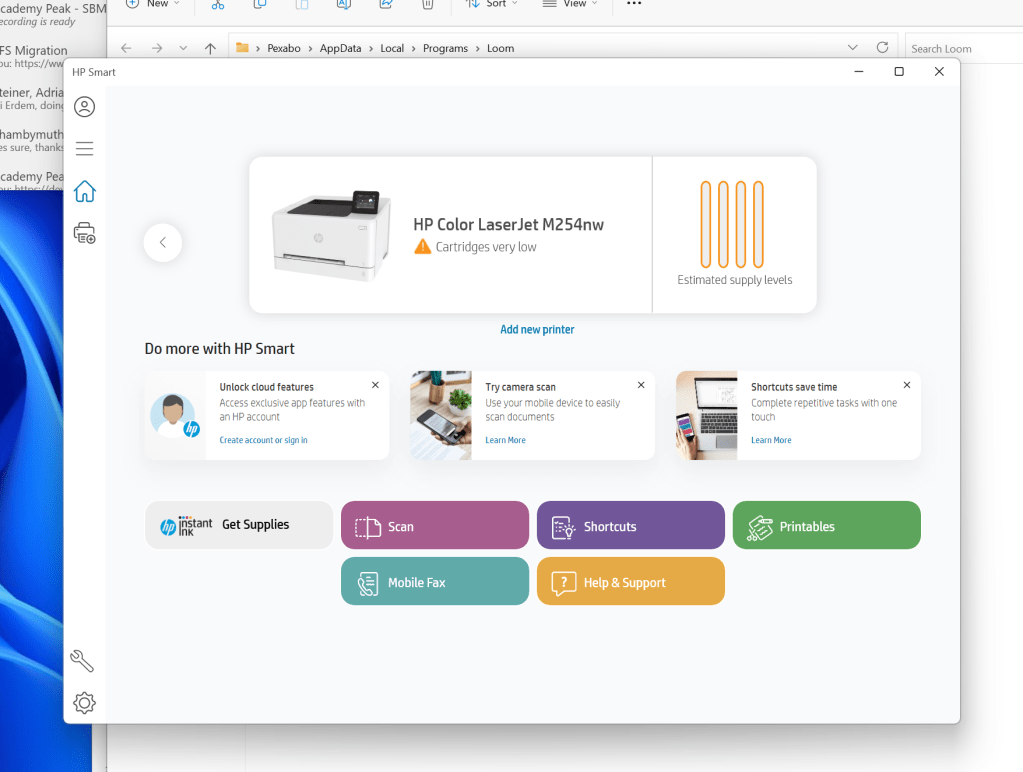
Task: Click the Cut icon in File Explorer toolbar
Action: pos(218,4)
